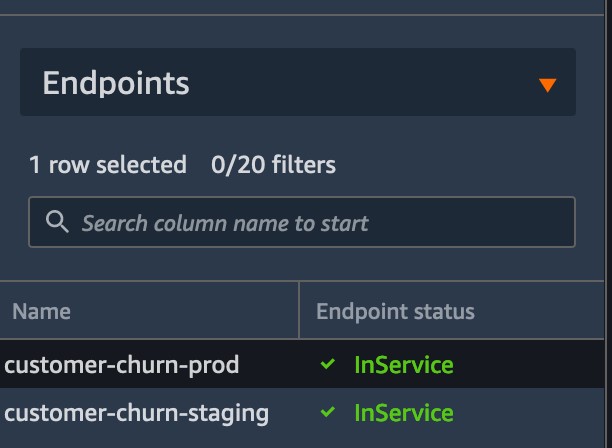Click the magnifier search icon
The width and height of the screenshot is (612, 448).
pyautogui.click(x=57, y=222)
